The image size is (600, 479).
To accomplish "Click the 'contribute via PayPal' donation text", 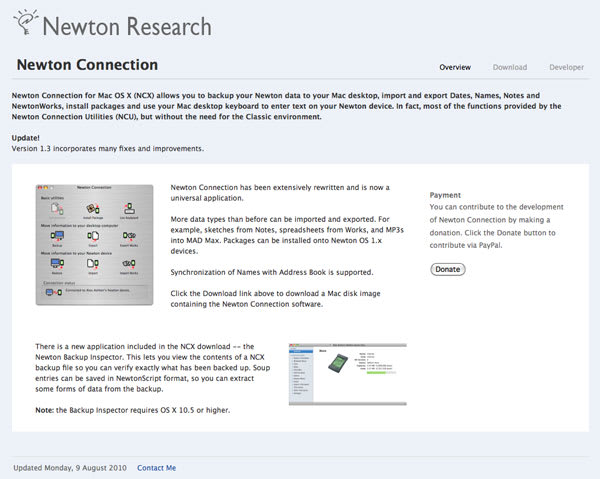I will [496, 226].
